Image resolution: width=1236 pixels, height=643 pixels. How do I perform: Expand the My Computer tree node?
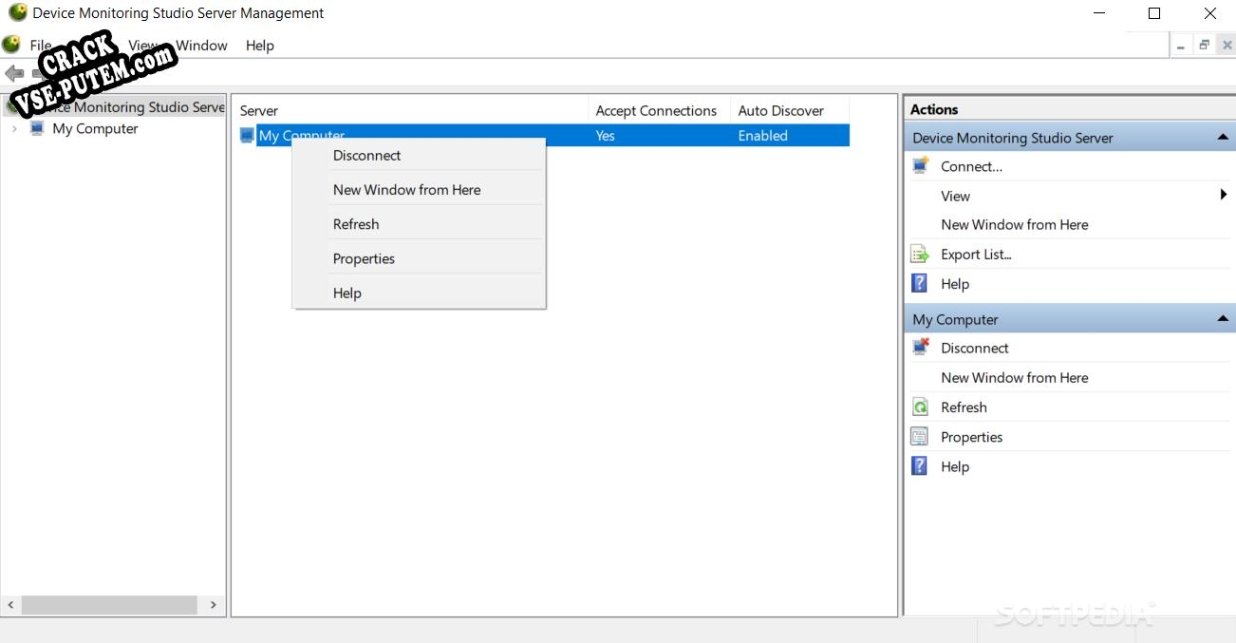pyautogui.click(x=14, y=129)
